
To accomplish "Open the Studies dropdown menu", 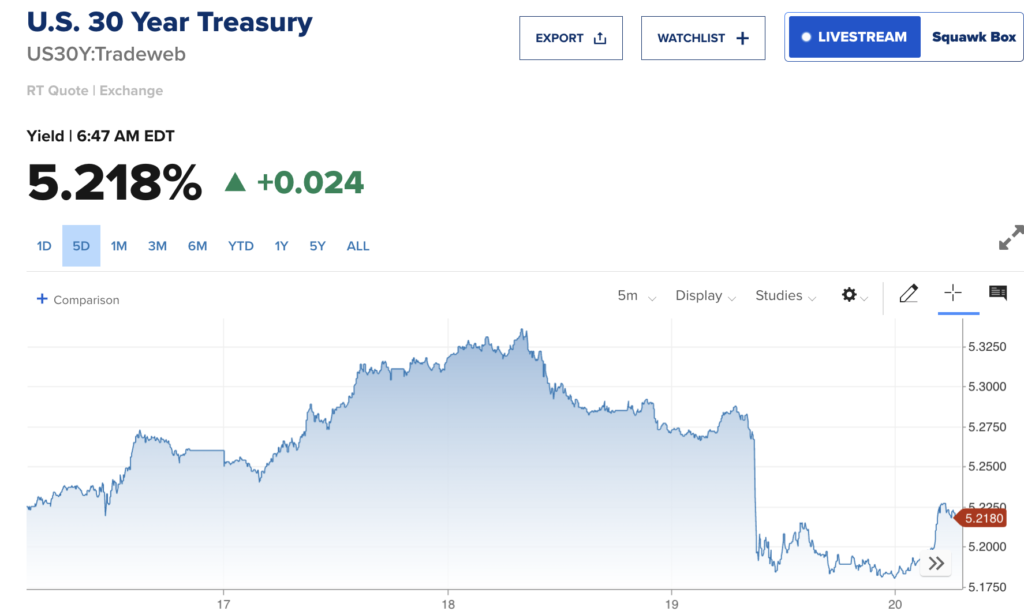I will pos(786,296).
